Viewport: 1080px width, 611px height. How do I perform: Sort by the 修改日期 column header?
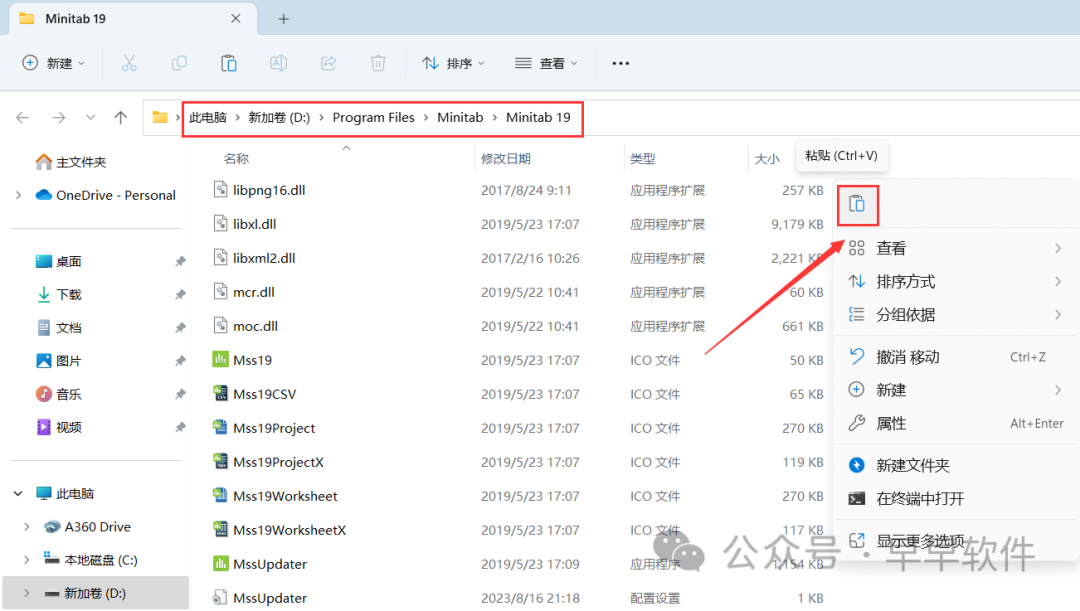(506, 158)
